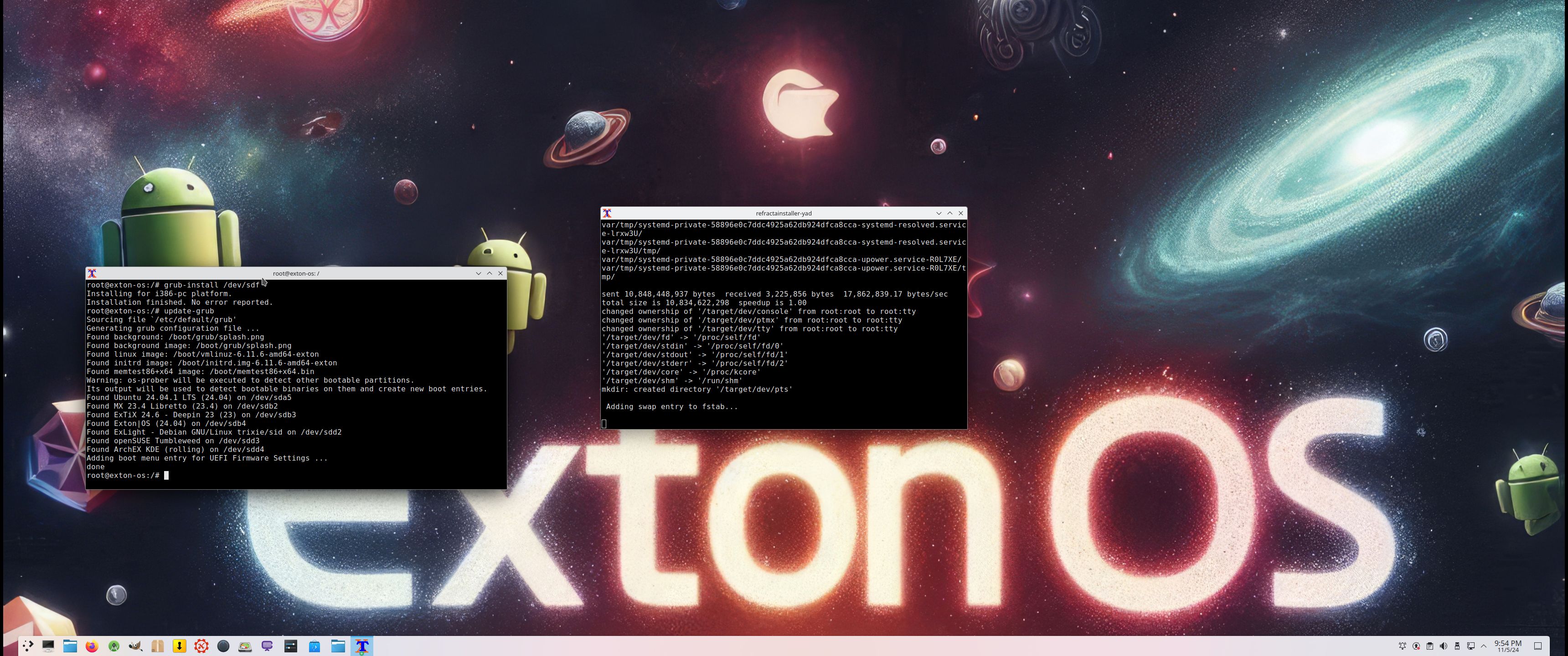Minimize the root@exton-os terminal window

pos(479,273)
